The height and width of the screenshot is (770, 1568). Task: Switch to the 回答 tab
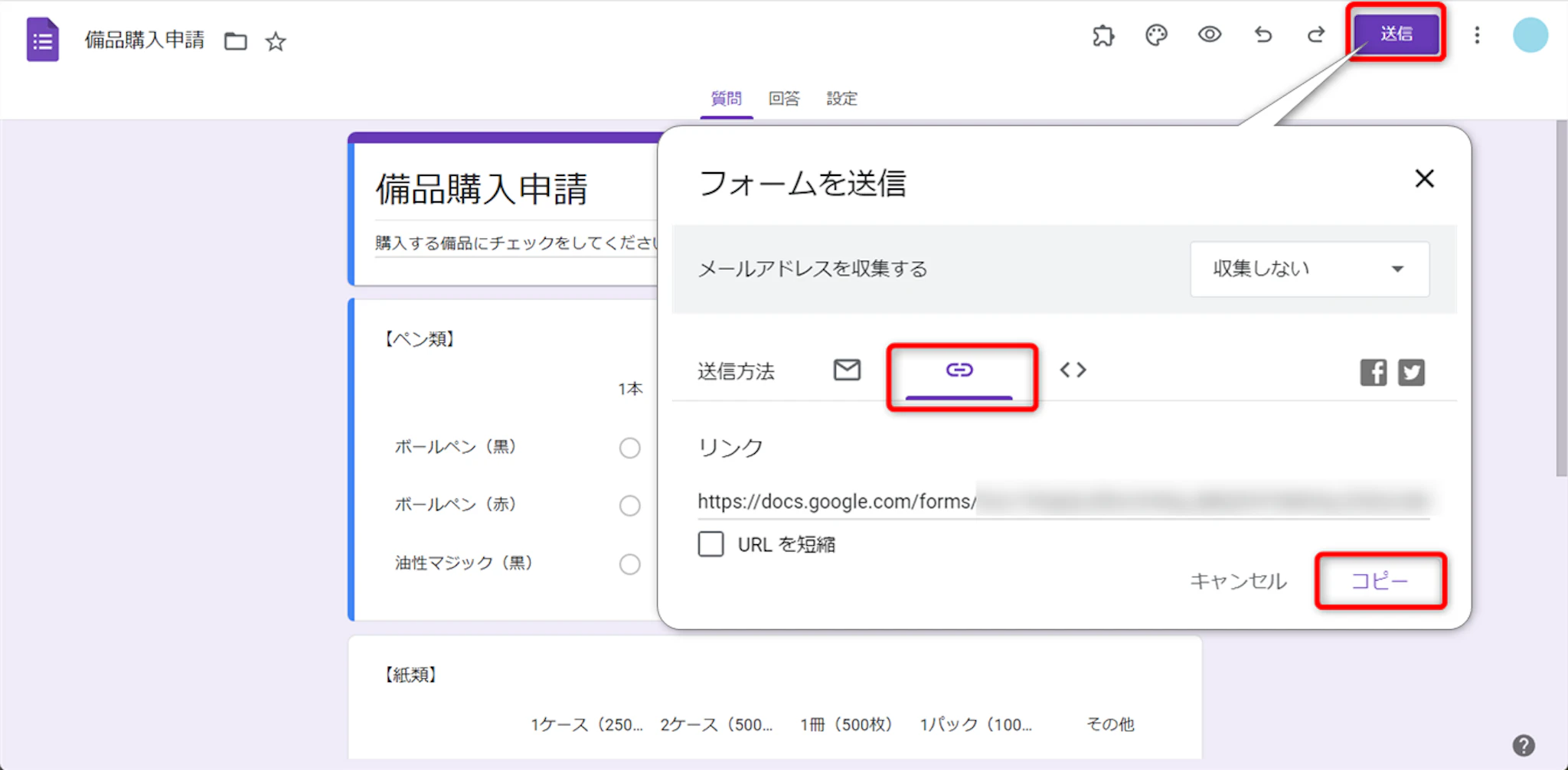tap(784, 99)
